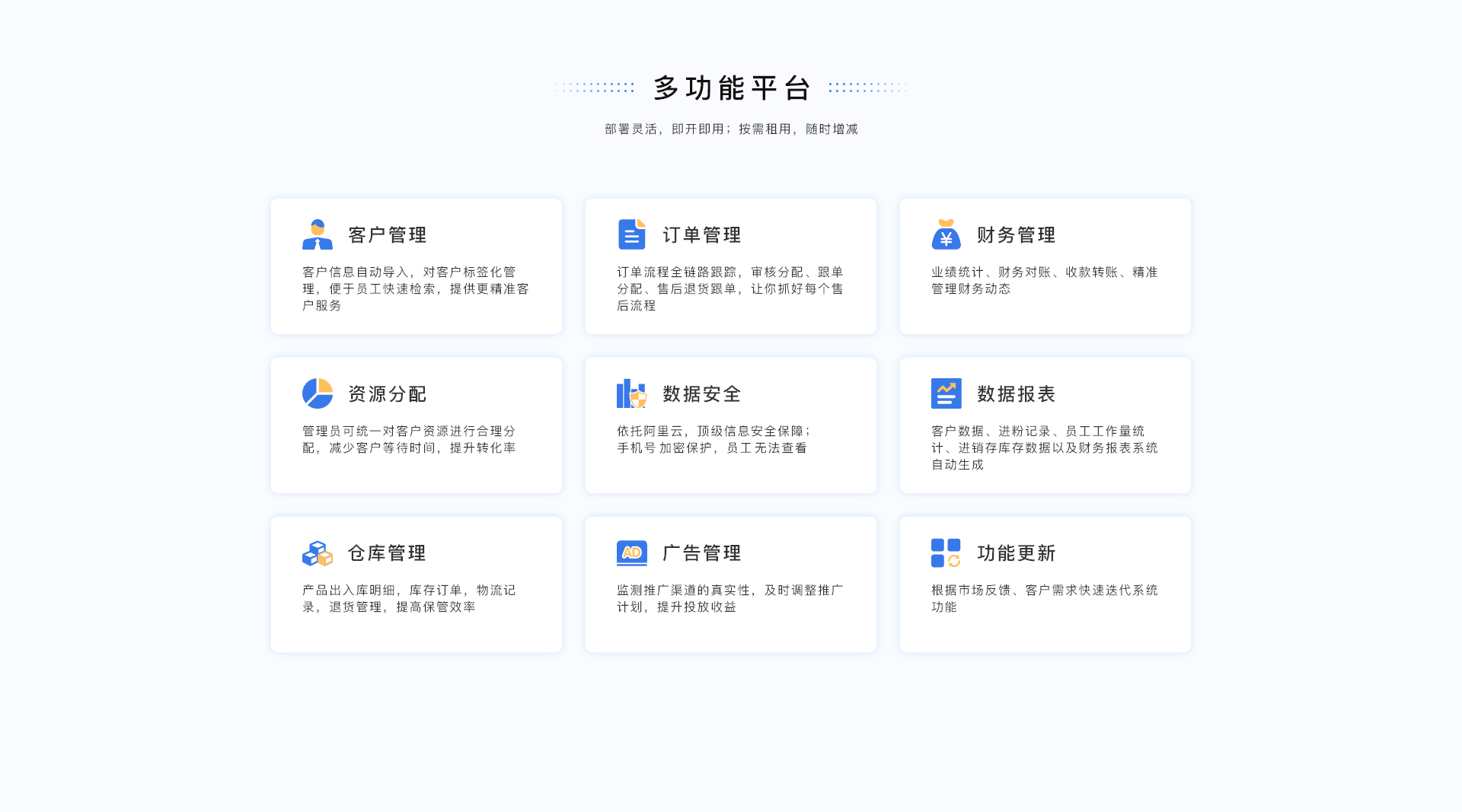Image resolution: width=1462 pixels, height=812 pixels.
Task: Select the 数据安全 card
Action: coord(730,425)
